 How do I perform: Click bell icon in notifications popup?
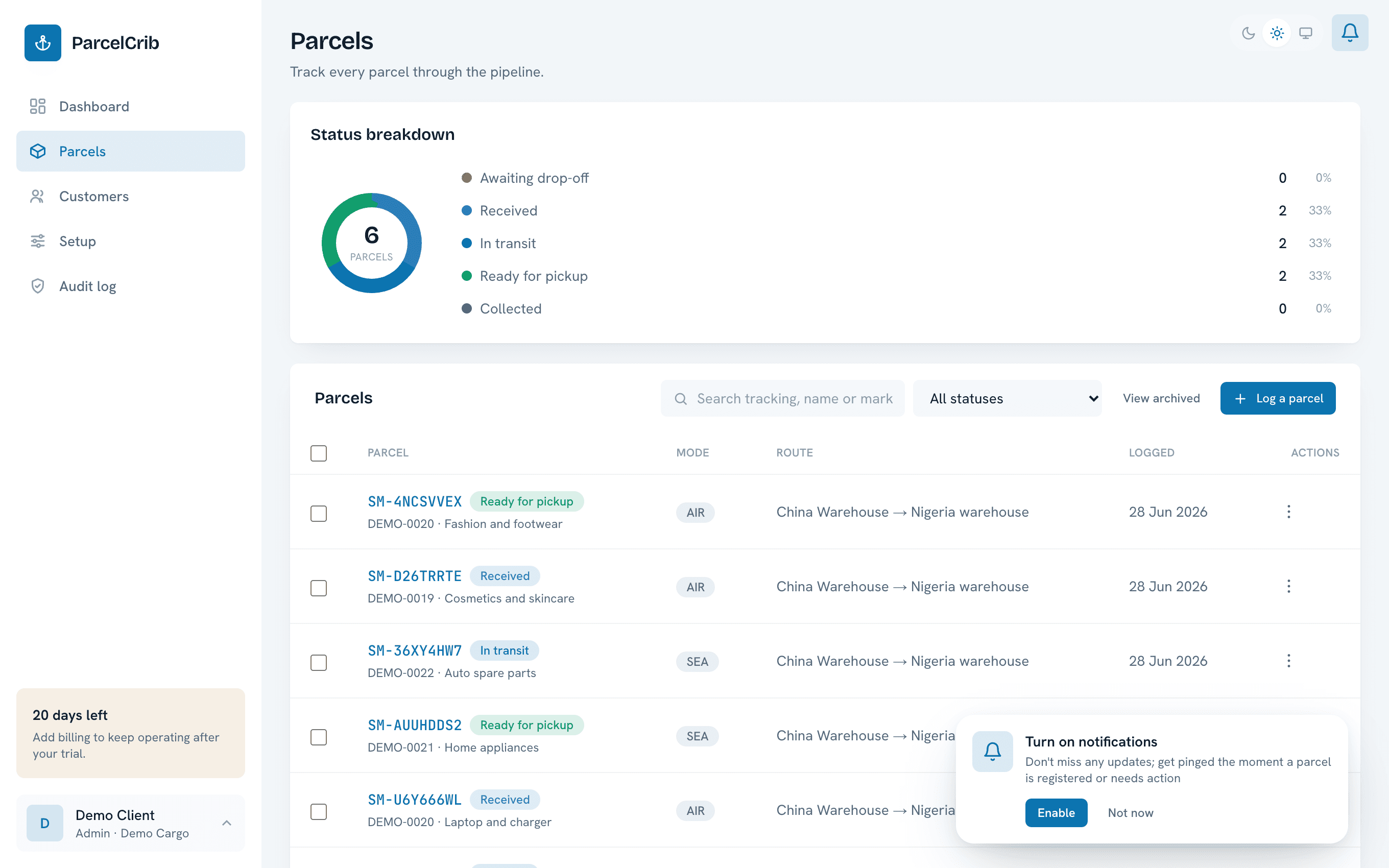[992, 752]
